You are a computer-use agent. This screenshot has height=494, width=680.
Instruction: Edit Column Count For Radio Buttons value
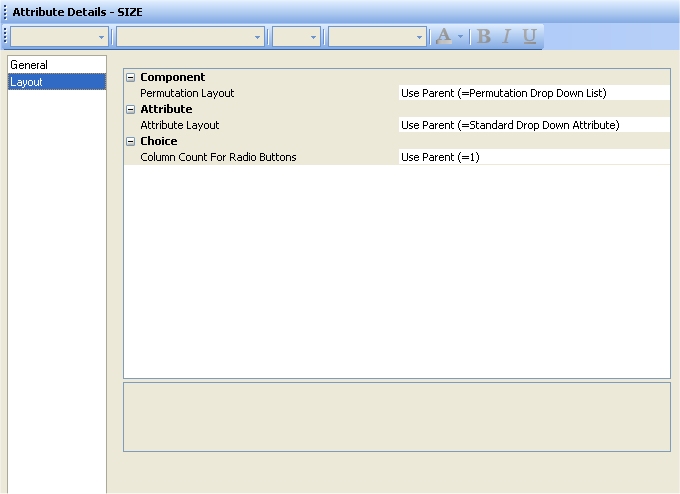pos(532,157)
